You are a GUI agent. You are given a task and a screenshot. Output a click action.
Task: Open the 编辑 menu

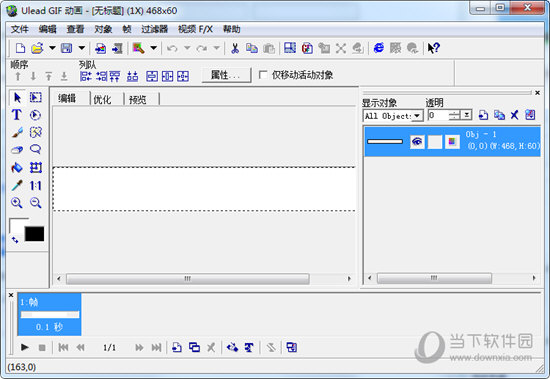48,29
